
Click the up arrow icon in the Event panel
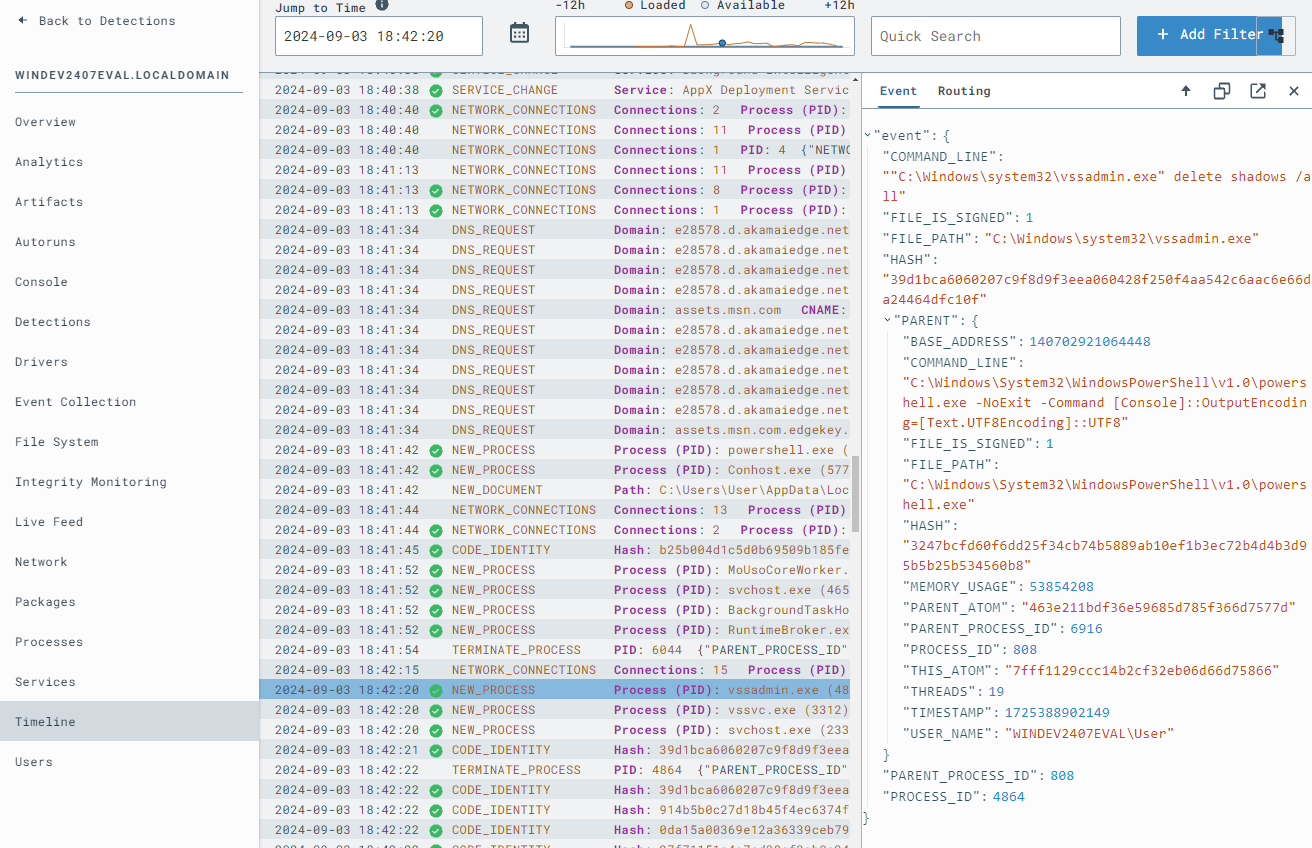pyautogui.click(x=1186, y=91)
